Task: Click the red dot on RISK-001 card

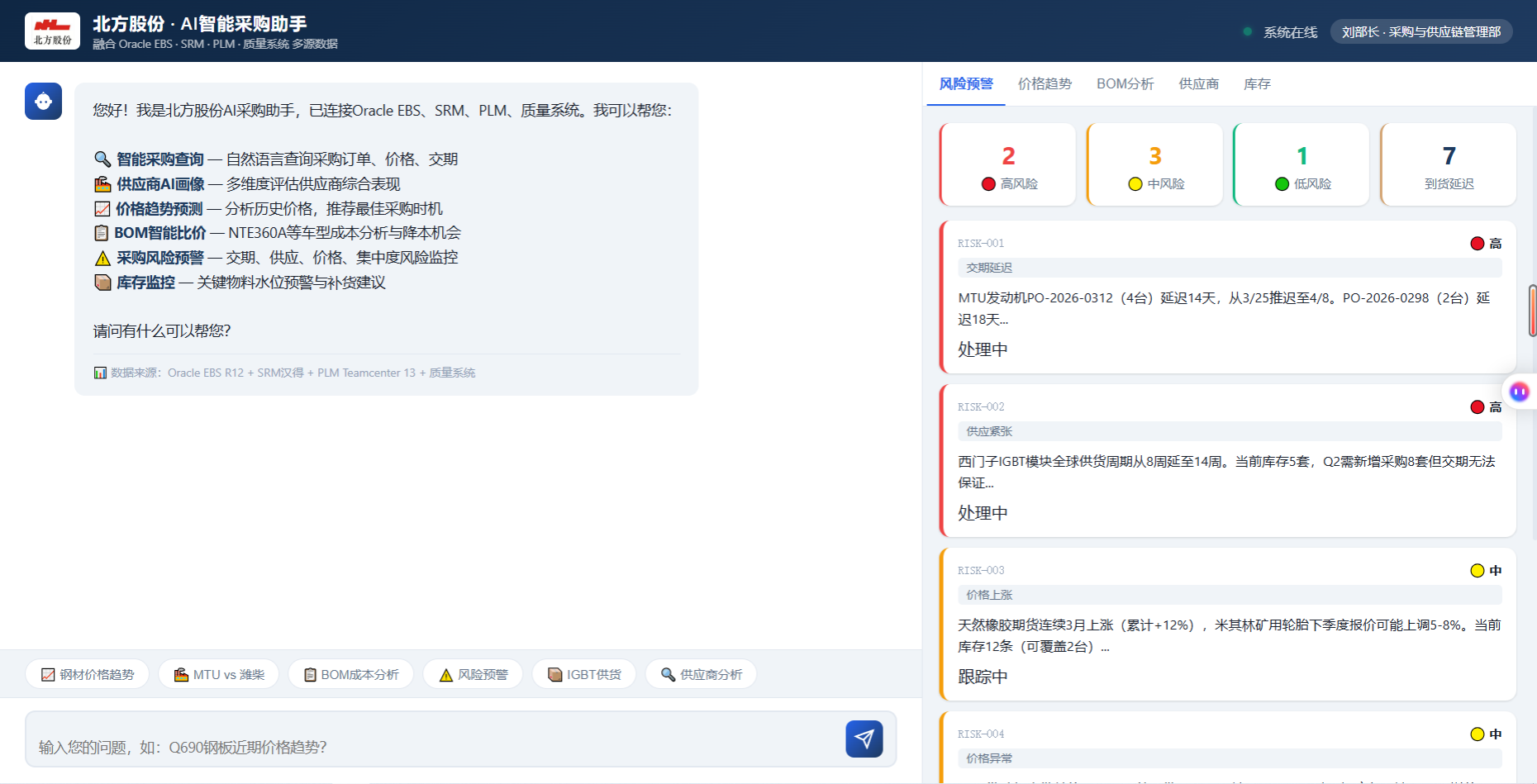Action: pyautogui.click(x=1478, y=243)
